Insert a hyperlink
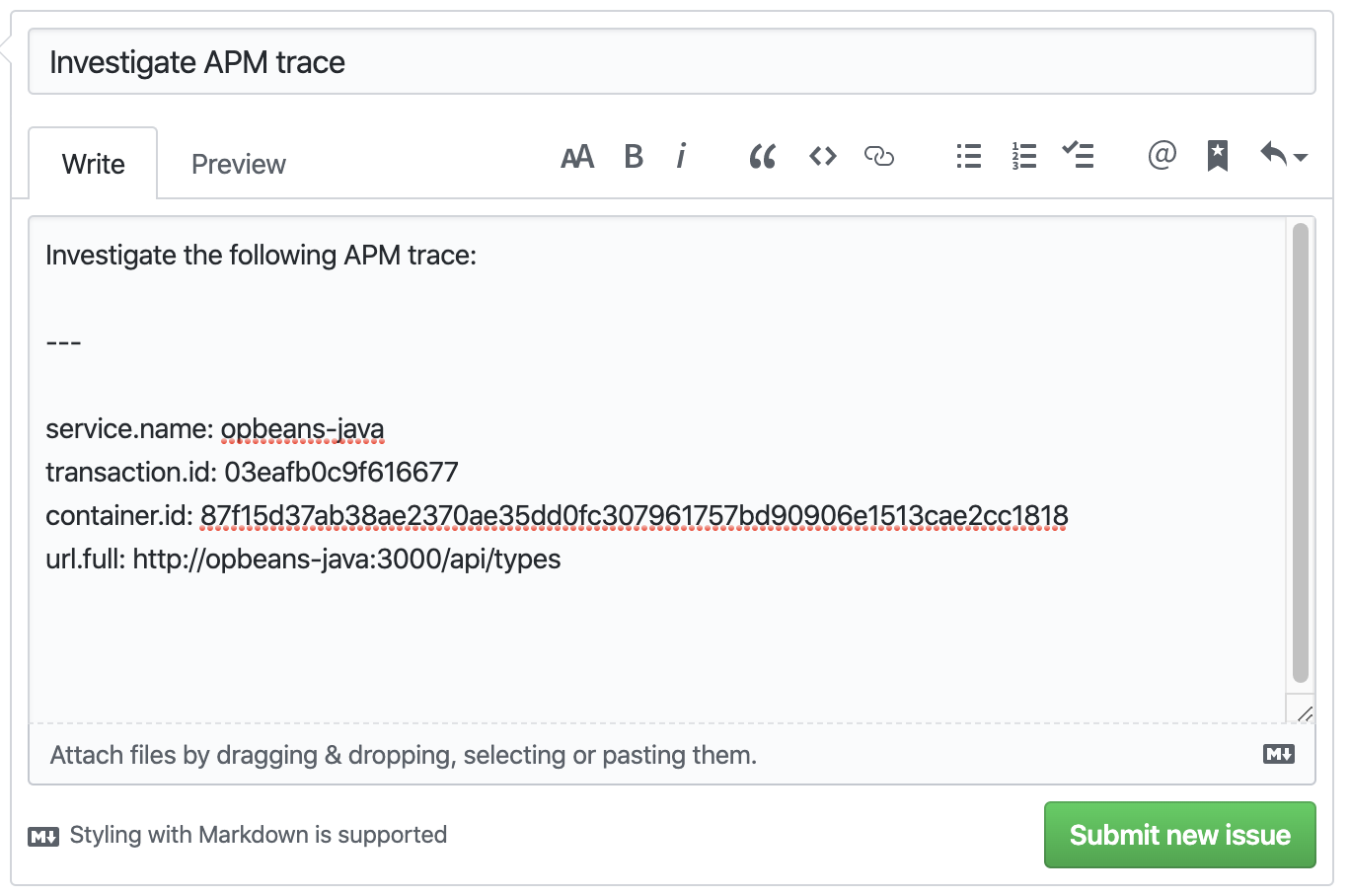The width and height of the screenshot is (1350, 896). [x=878, y=156]
